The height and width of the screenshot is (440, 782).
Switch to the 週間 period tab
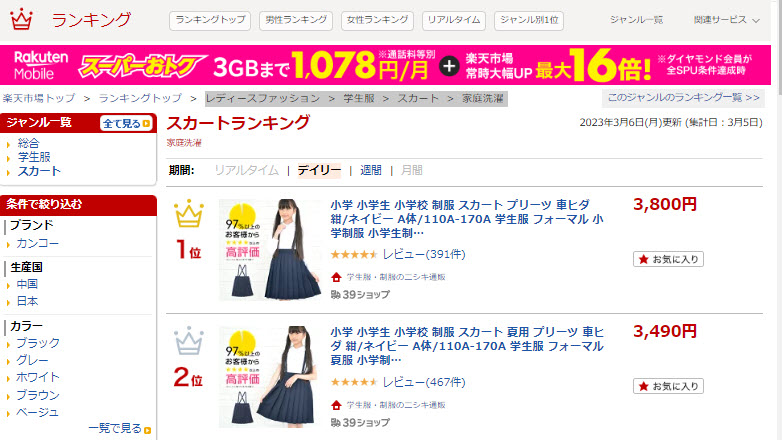371,171
